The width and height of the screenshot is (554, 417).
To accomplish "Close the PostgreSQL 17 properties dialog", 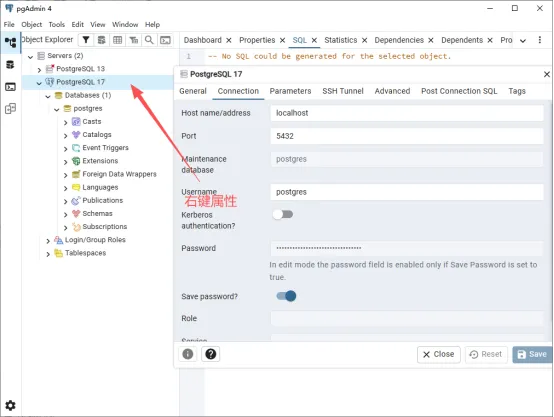I will pyautogui.click(x=547, y=74).
